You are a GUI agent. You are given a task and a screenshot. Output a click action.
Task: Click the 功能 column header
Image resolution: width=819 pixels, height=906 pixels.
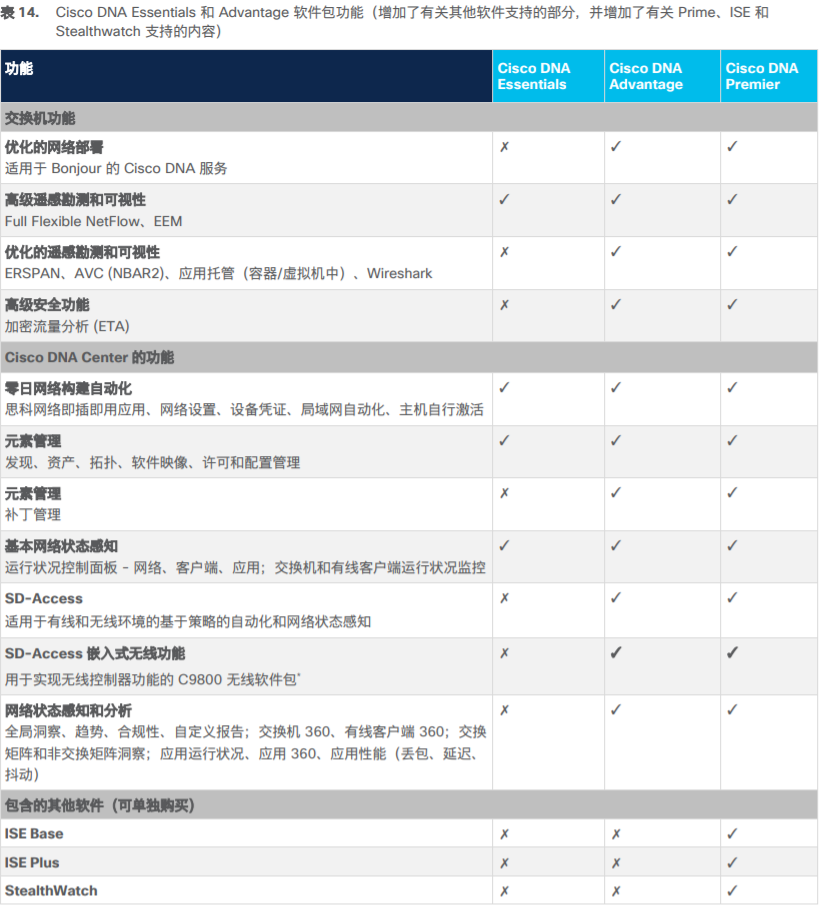coord(247,76)
